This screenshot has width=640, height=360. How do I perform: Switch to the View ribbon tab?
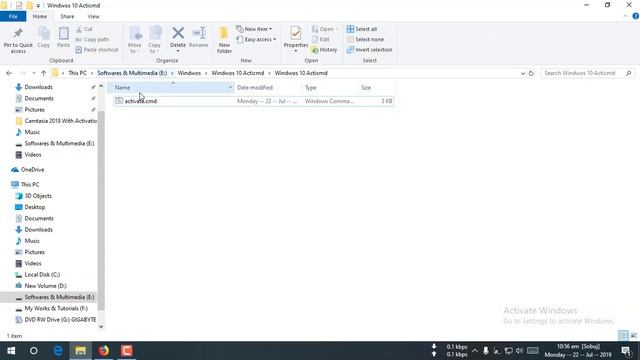pyautogui.click(x=93, y=16)
